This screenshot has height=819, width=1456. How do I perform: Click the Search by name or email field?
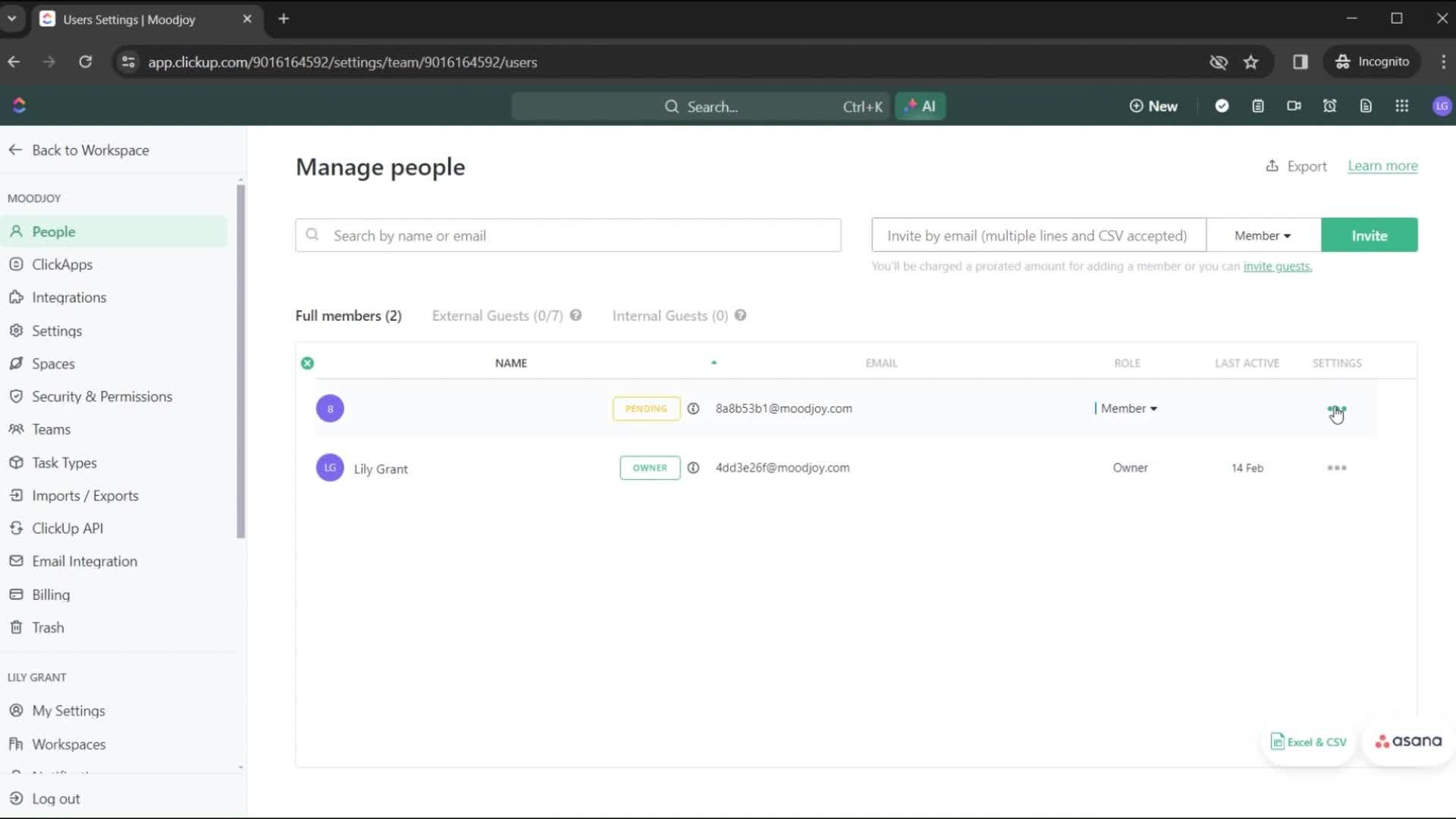tap(568, 235)
